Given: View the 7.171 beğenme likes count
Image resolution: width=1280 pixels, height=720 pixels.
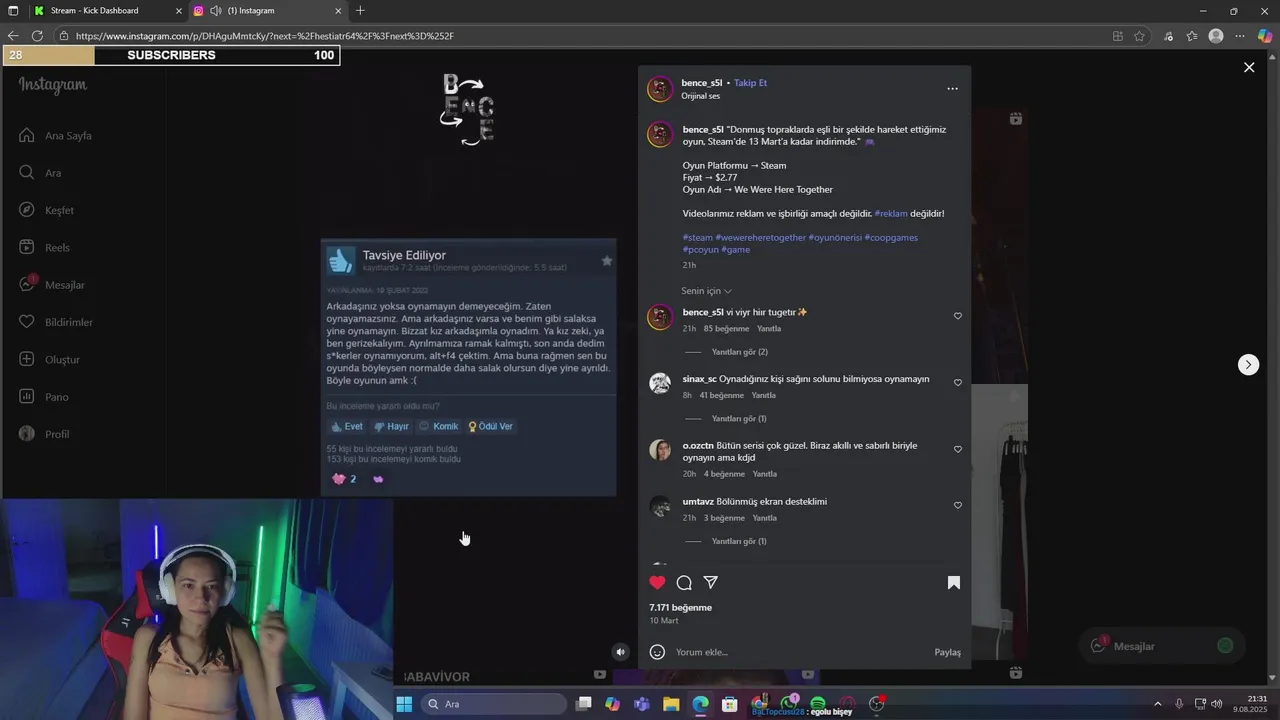Looking at the screenshot, I should pyautogui.click(x=680, y=608).
